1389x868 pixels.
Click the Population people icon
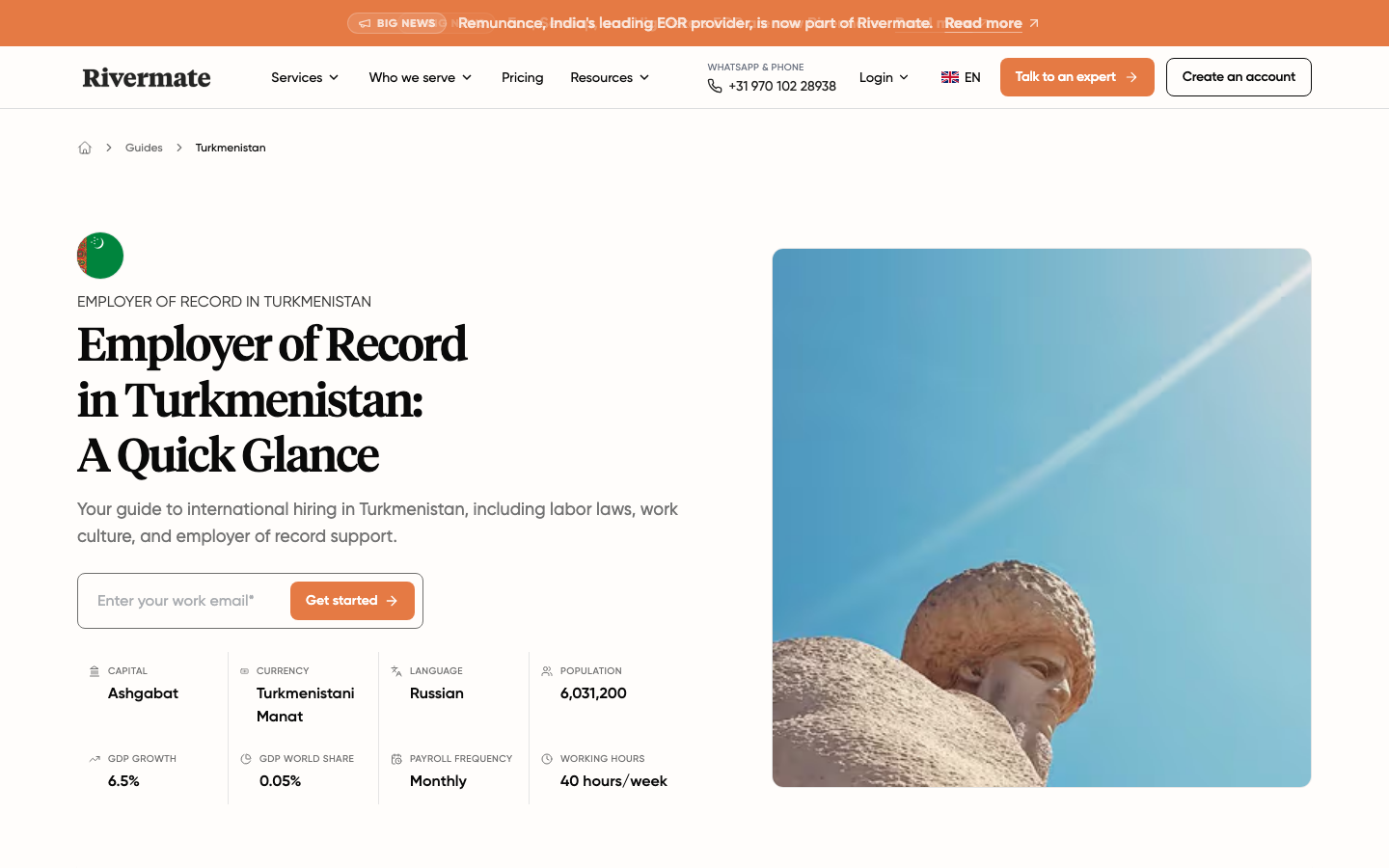(x=547, y=671)
